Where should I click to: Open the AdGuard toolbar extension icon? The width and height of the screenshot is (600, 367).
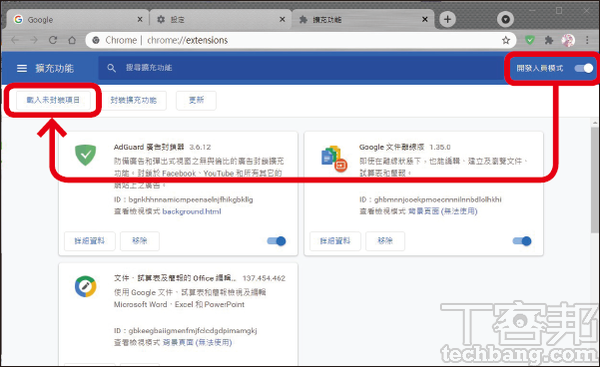pos(530,40)
